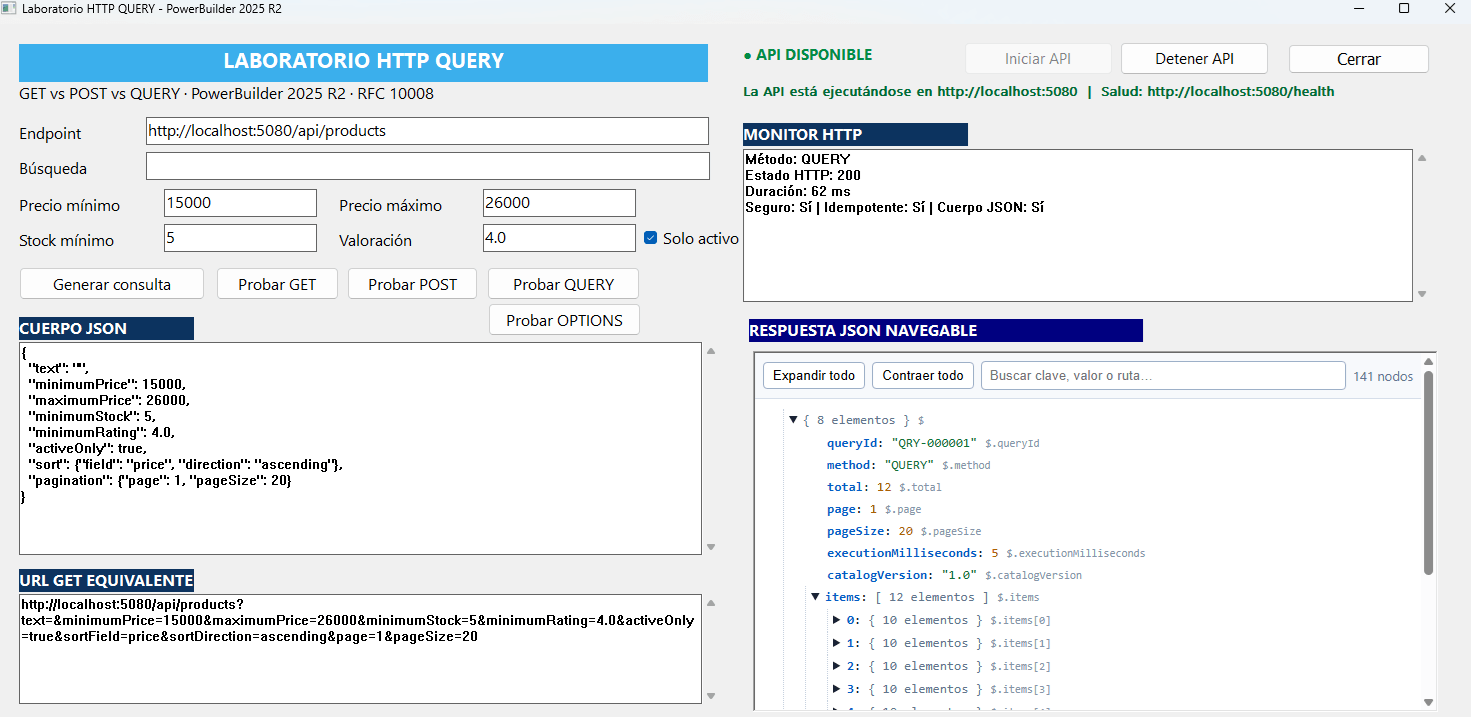Click the Generar consulta button

coord(112,284)
